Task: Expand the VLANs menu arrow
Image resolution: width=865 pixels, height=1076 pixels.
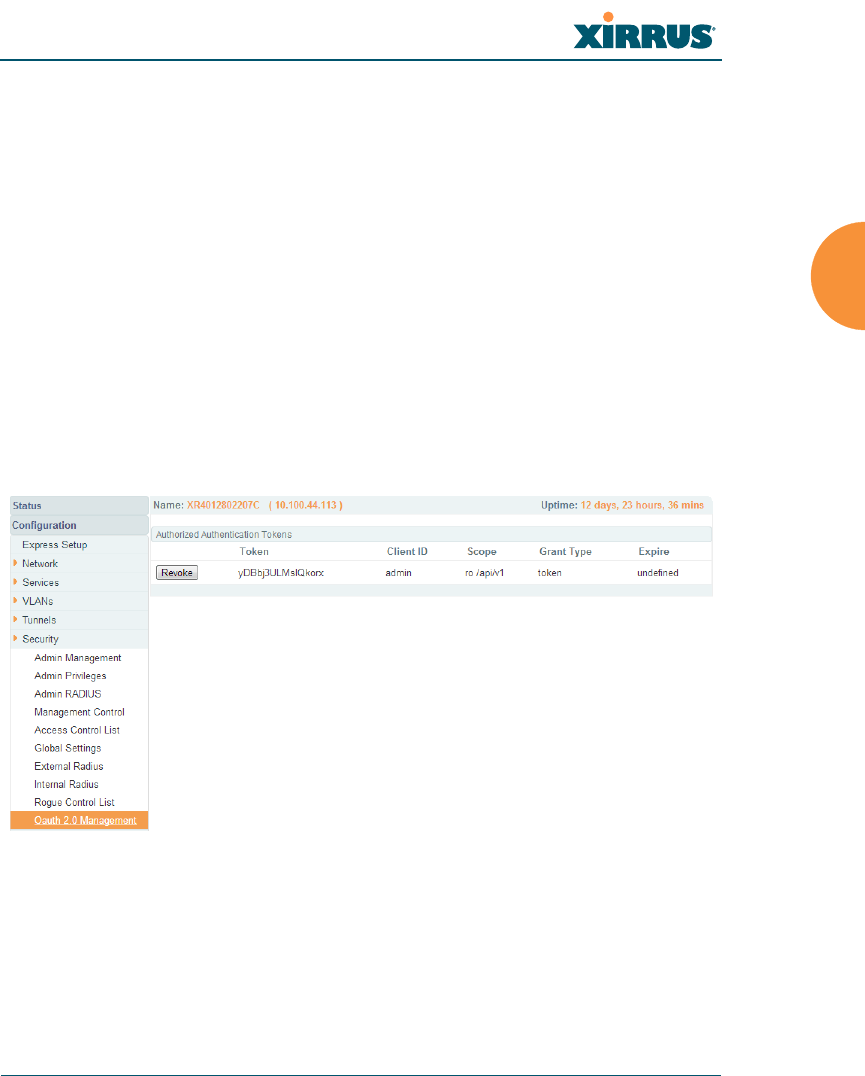Action: click(x=15, y=600)
